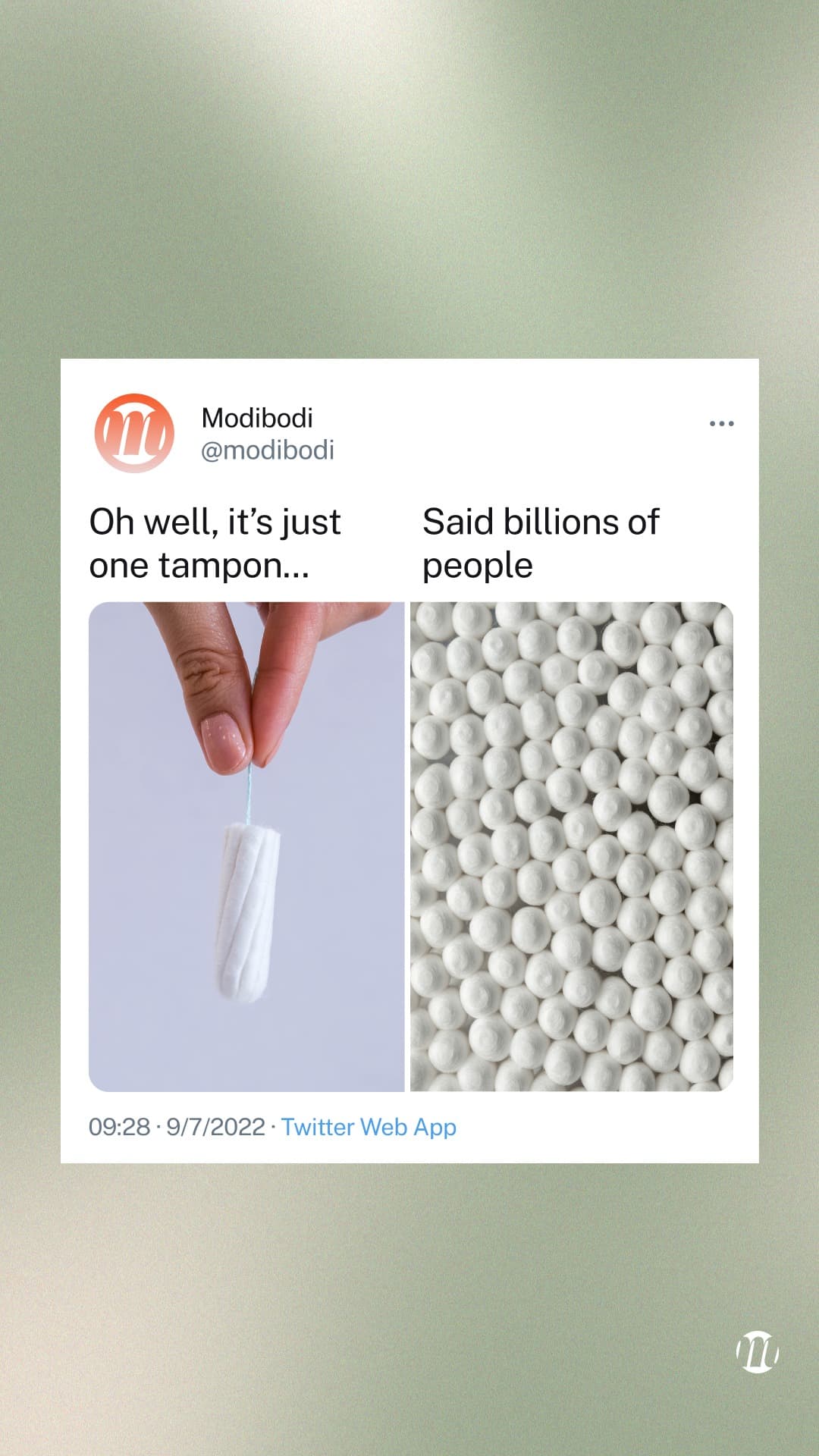Click the thumbnail with pink nail polish

(224, 742)
